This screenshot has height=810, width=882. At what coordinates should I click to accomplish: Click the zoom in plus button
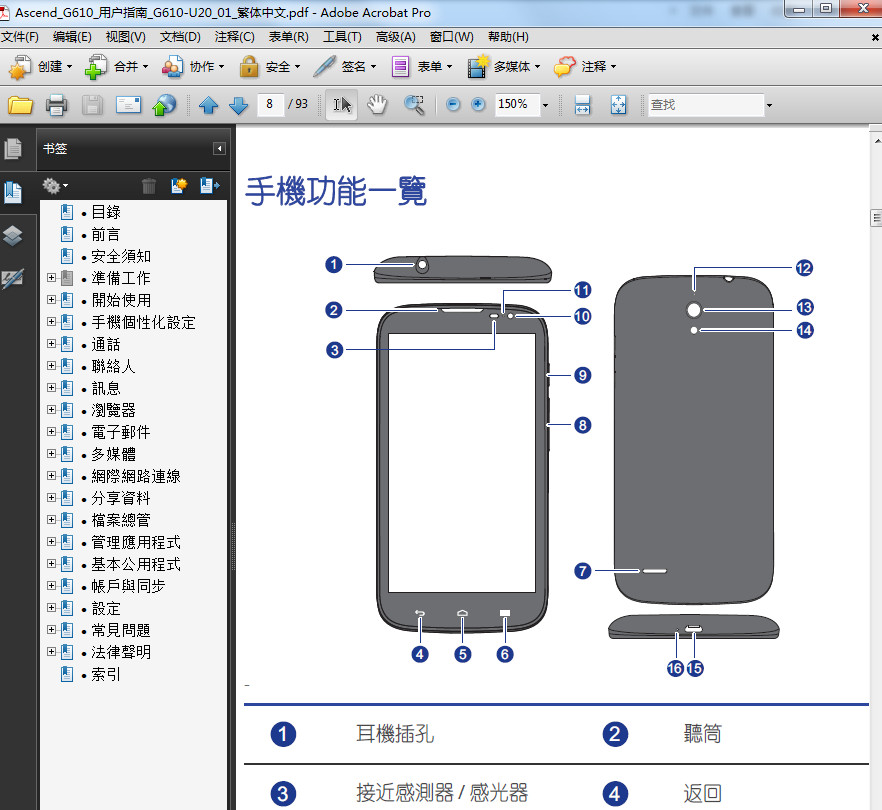coord(478,105)
